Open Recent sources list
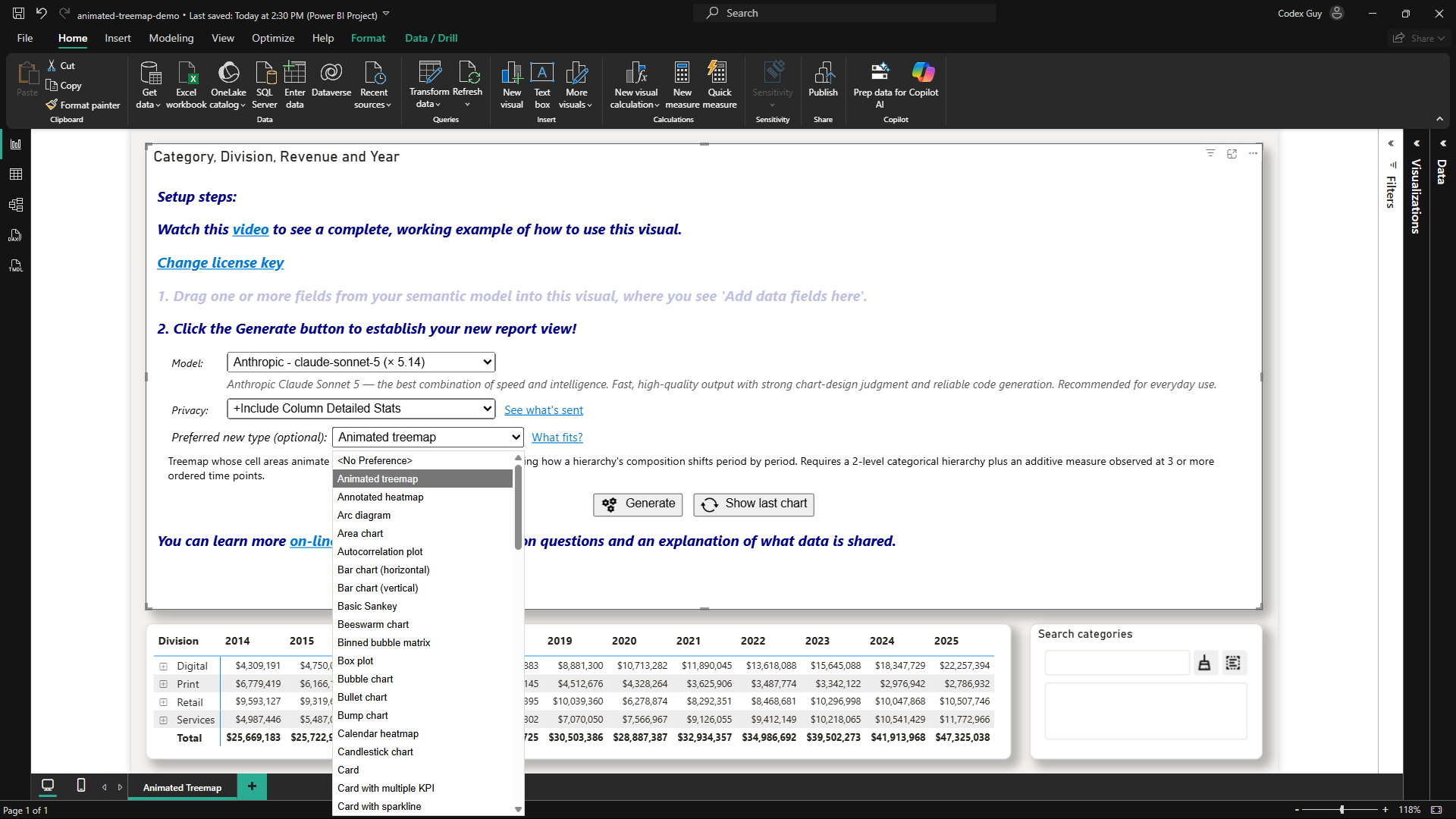 click(373, 85)
